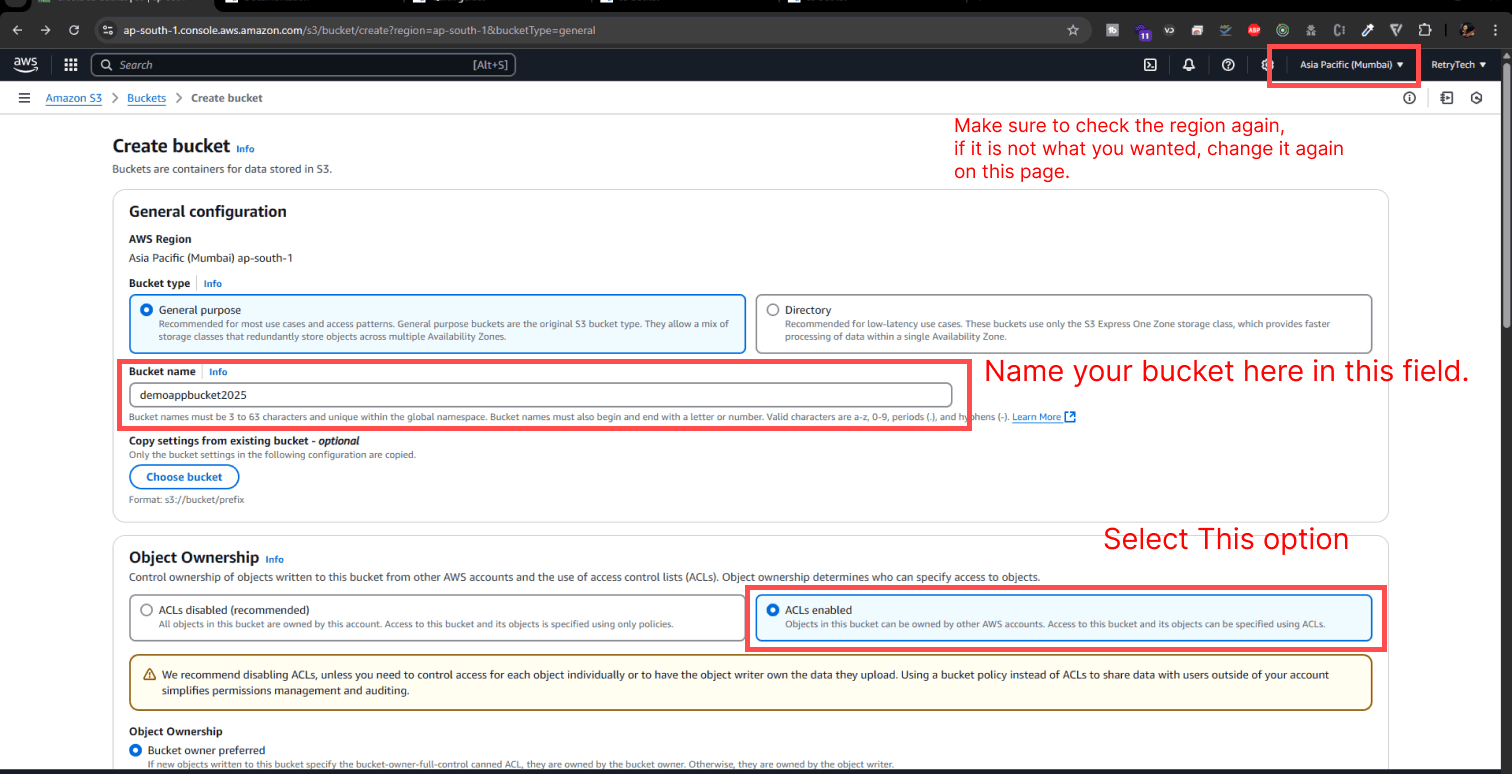Click the info circle icon near page top right
Screen dimensions: 1512x774
tap(1410, 97)
